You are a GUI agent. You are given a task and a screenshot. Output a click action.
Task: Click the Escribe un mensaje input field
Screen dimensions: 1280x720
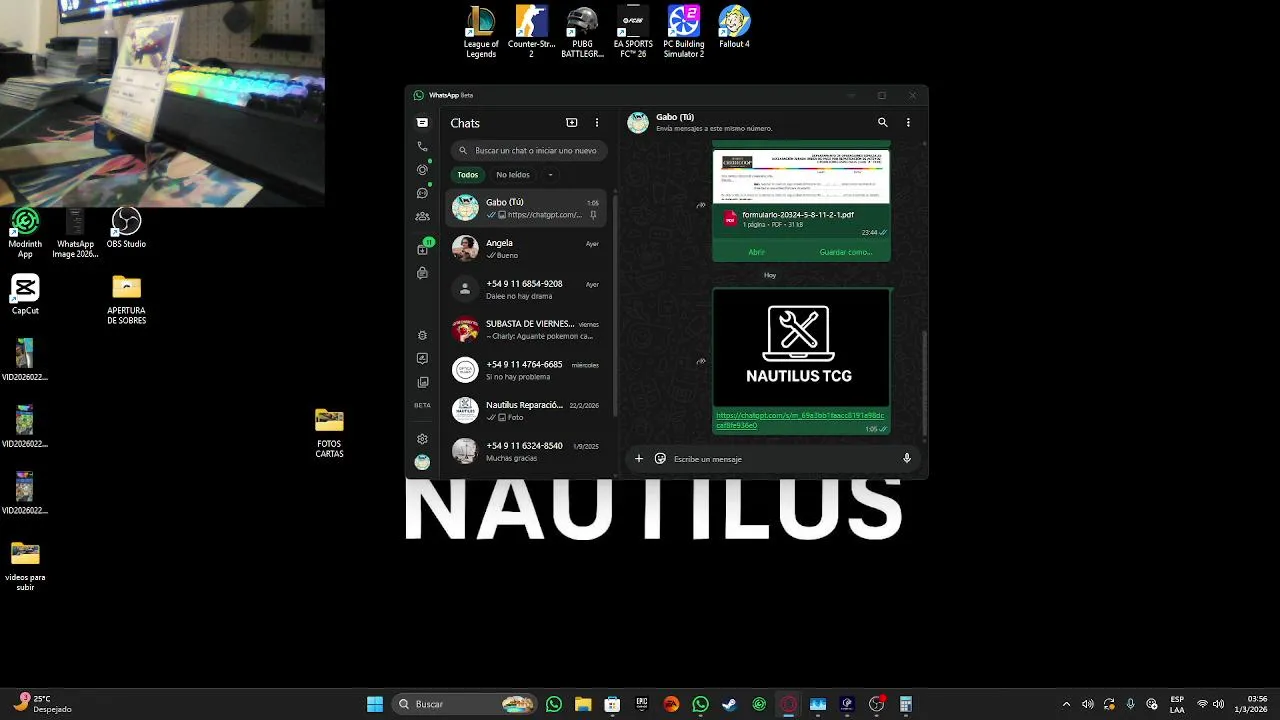pos(780,459)
